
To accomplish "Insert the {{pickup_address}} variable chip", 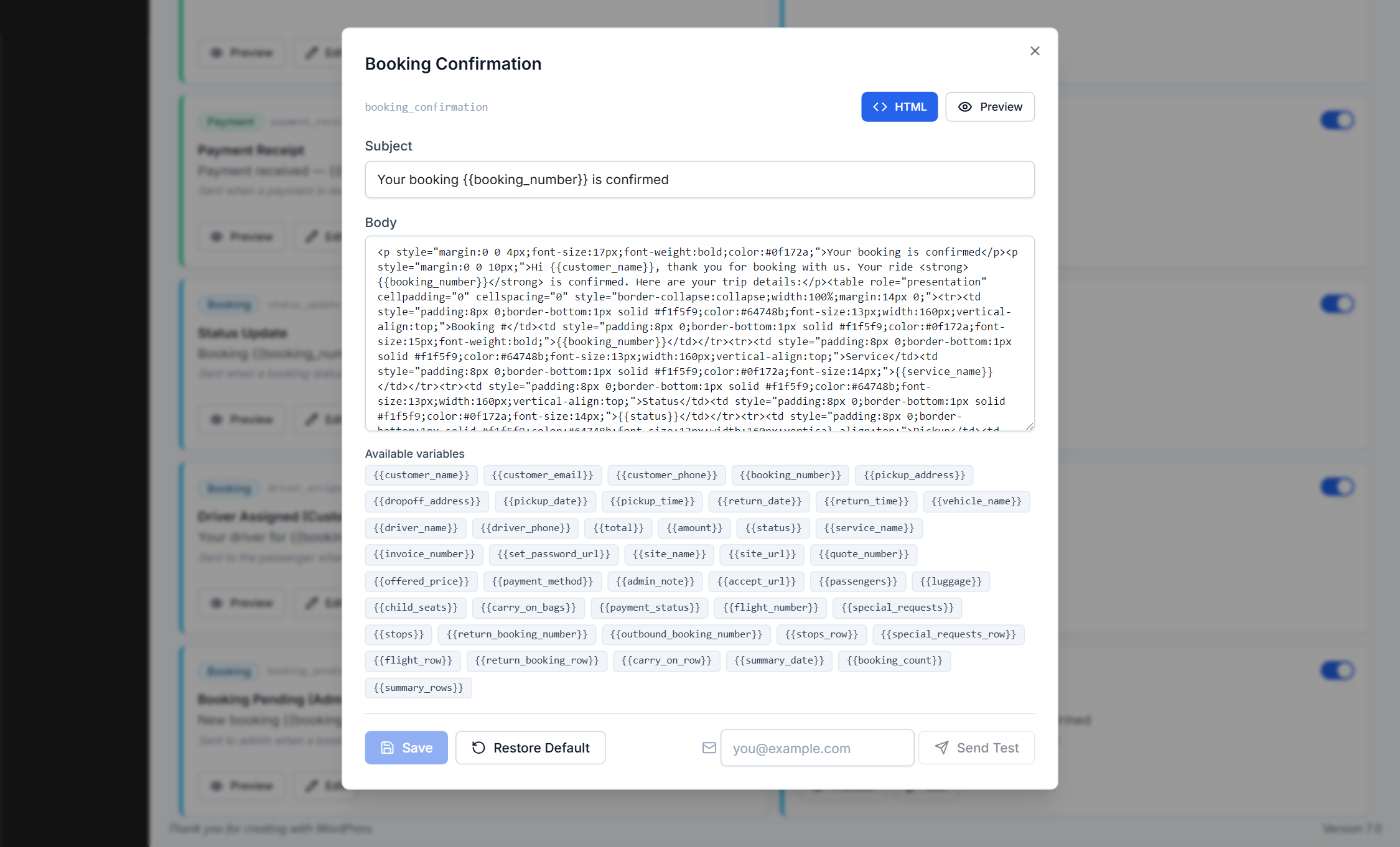I will (x=914, y=475).
